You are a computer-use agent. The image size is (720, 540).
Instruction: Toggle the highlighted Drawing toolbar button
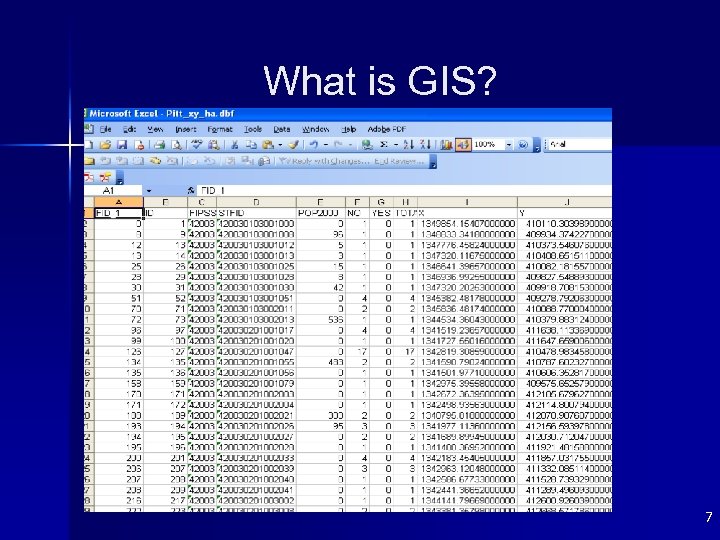pos(463,145)
